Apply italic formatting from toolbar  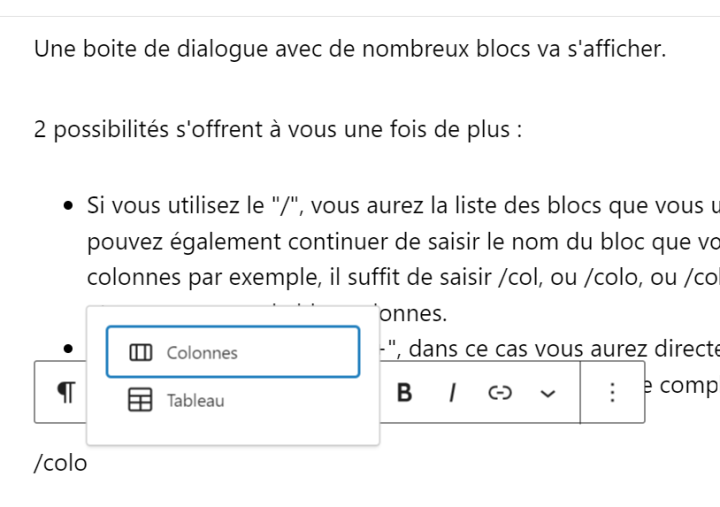[x=452, y=393]
